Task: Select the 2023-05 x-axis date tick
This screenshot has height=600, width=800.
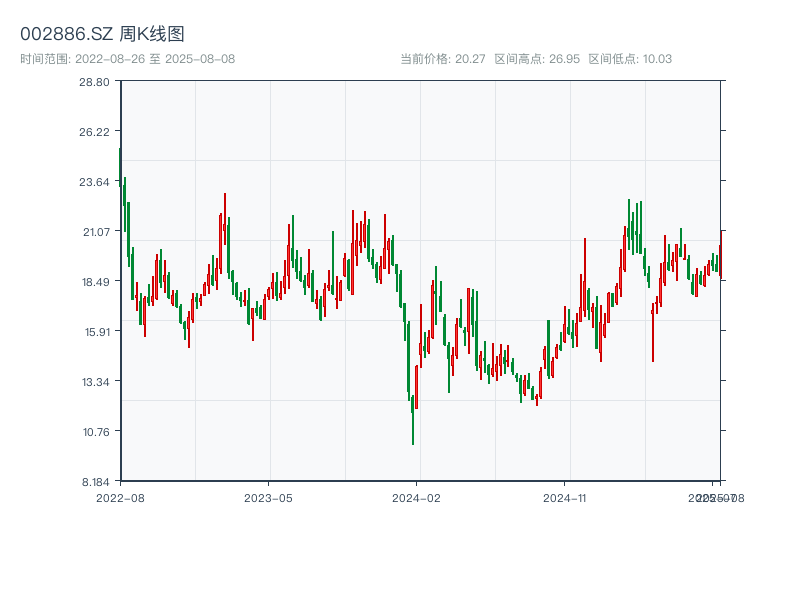Action: 268,497
